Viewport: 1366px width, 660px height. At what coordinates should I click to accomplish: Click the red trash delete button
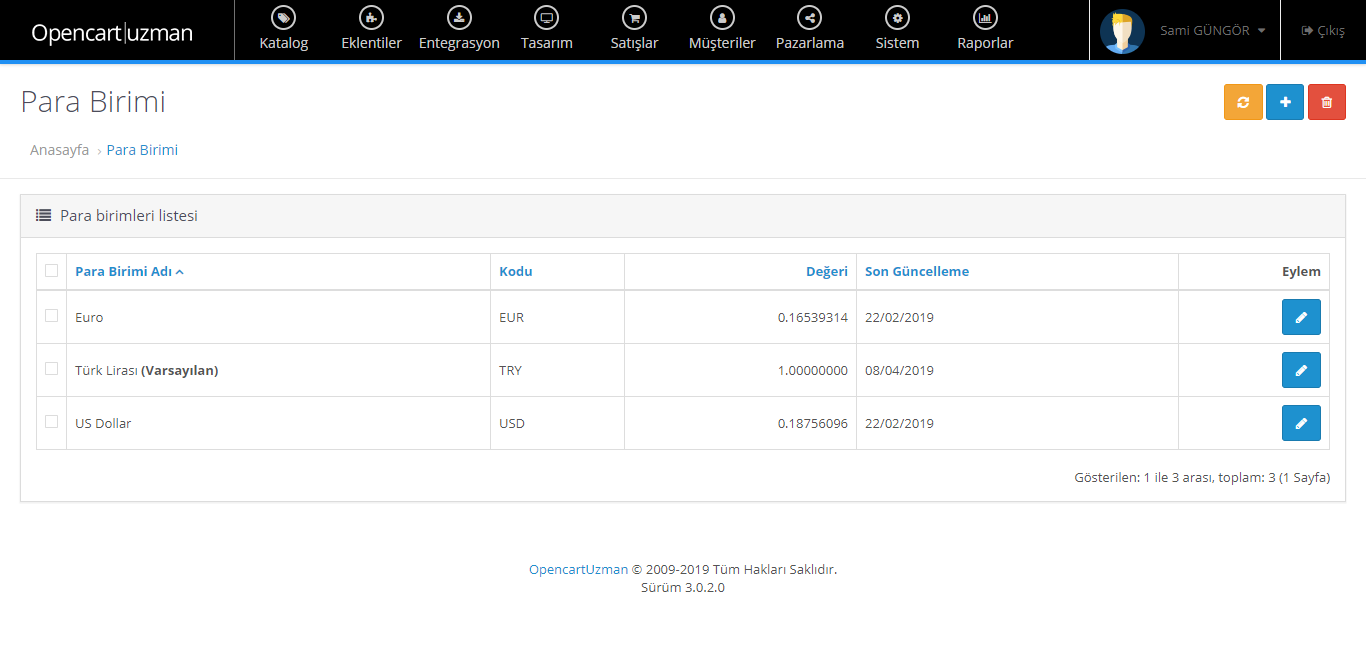(x=1326, y=102)
